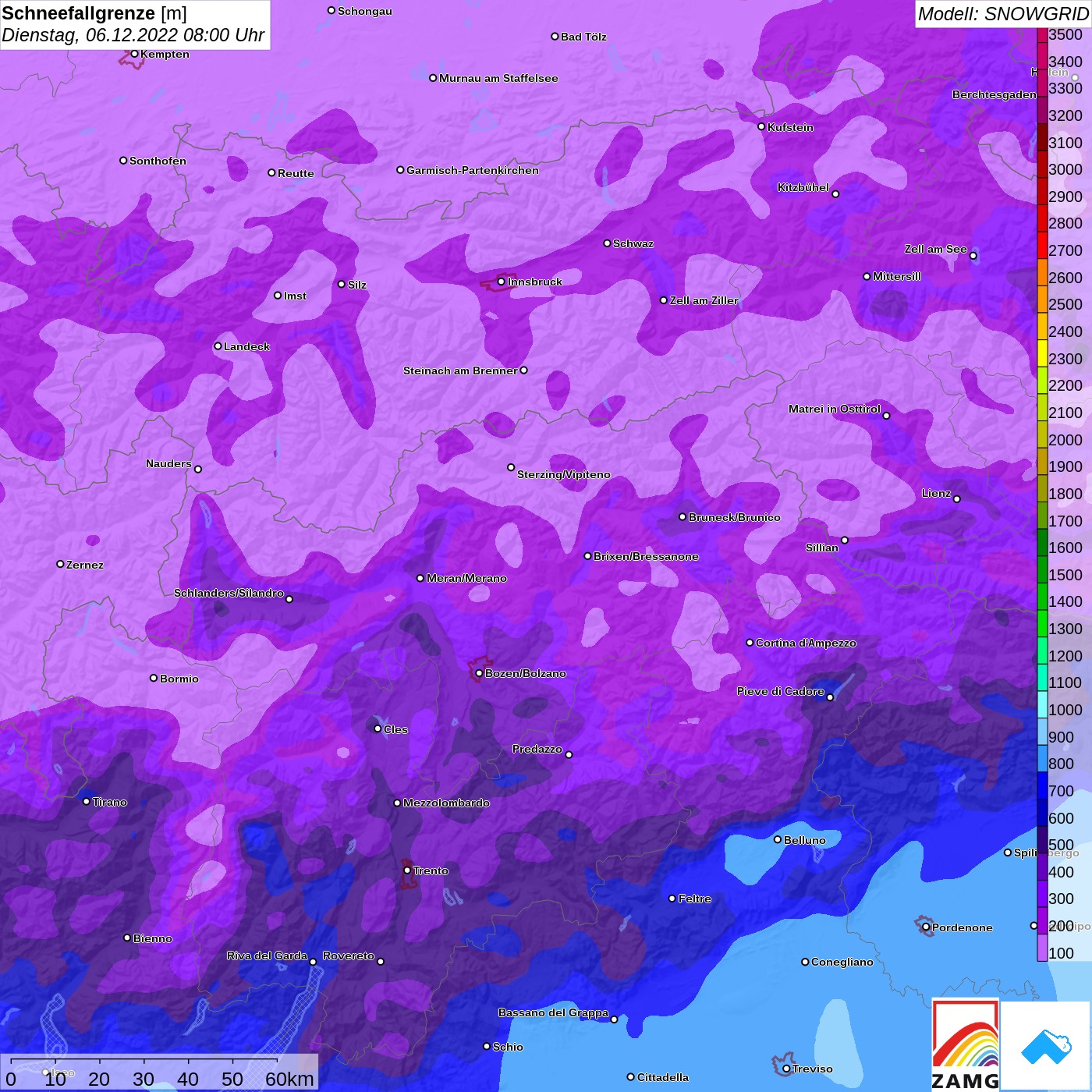Click the "Bassano del Grappa" label
The image size is (1092, 1092).
[x=553, y=1012]
